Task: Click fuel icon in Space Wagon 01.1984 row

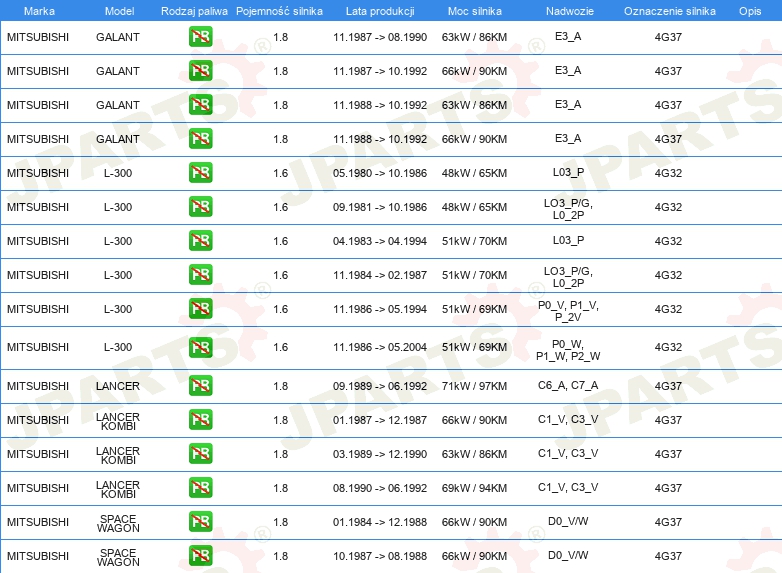Action: (x=200, y=521)
